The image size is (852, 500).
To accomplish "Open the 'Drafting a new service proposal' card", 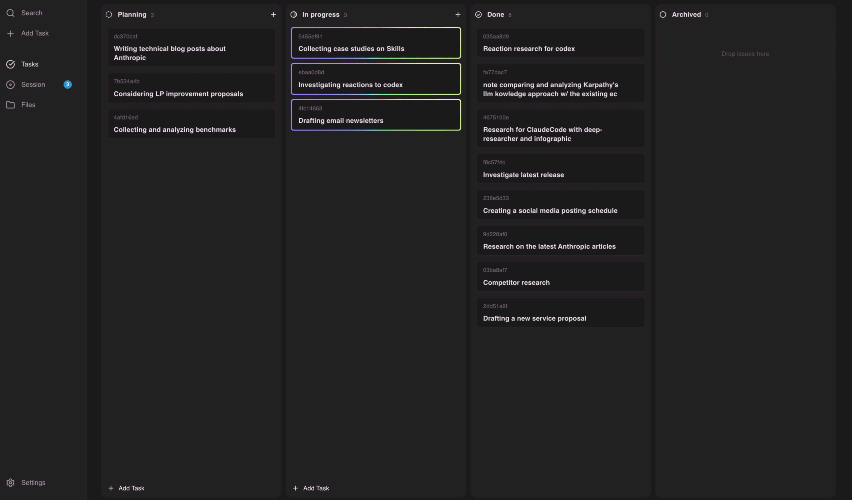I will click(561, 312).
